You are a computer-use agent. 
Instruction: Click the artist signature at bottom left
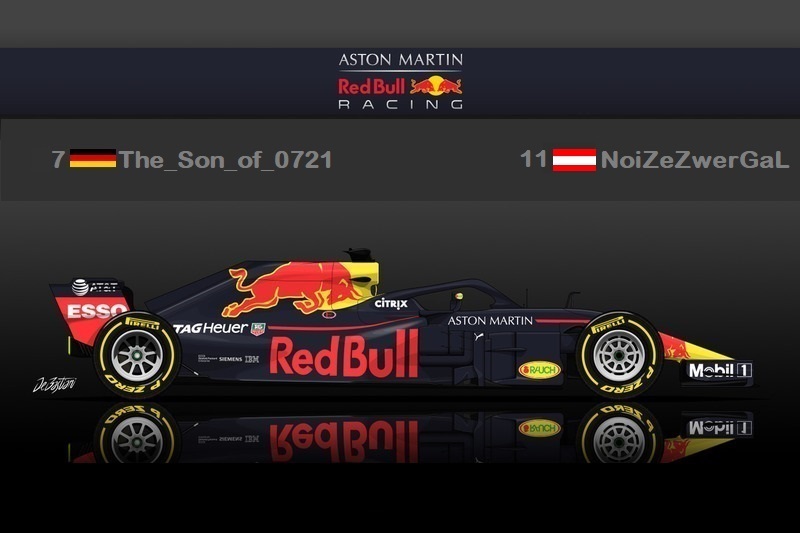(55, 384)
